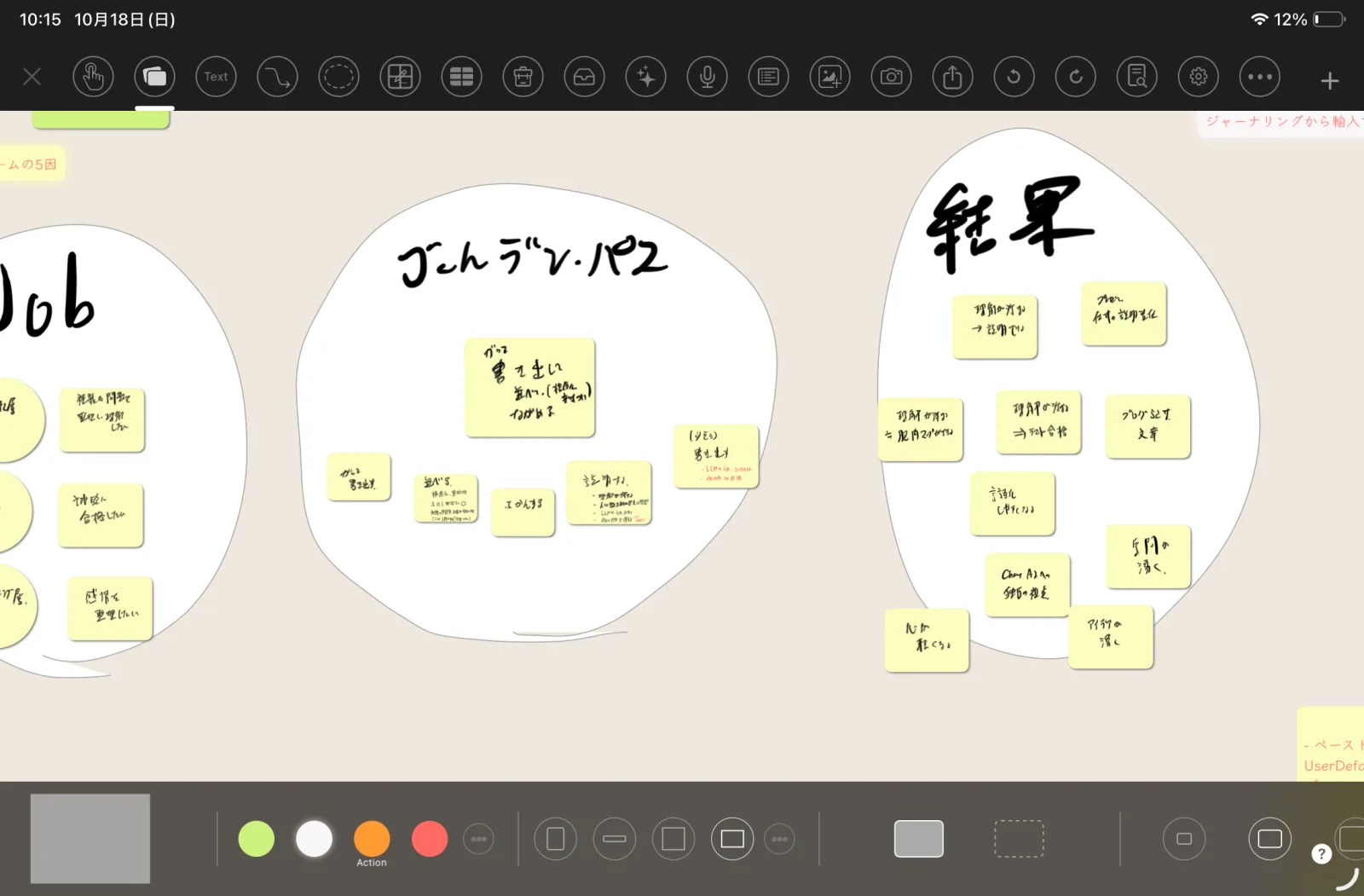This screenshot has height=896, width=1364.
Task: Tap the share export icon
Action: point(952,77)
